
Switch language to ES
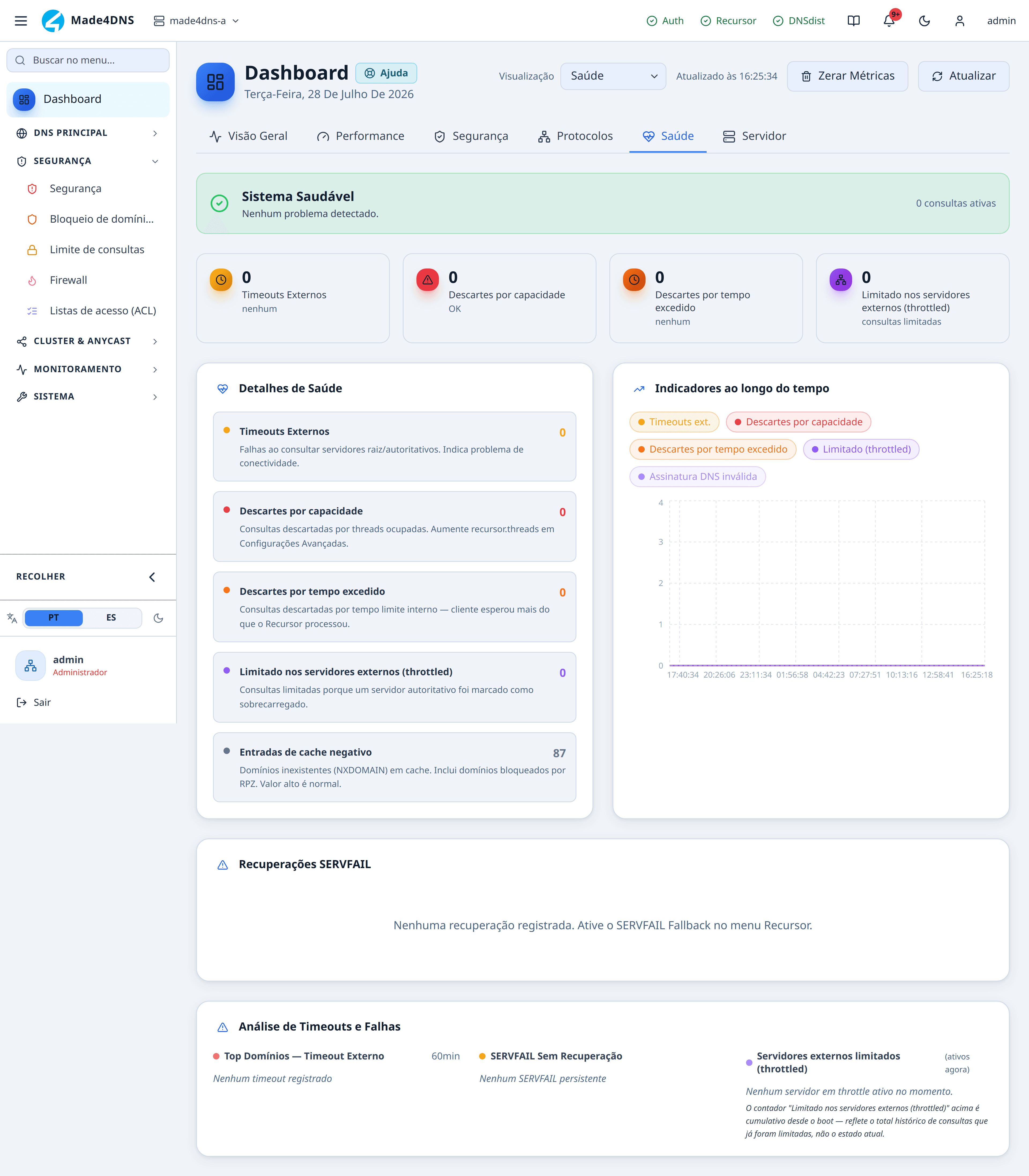tap(111, 617)
